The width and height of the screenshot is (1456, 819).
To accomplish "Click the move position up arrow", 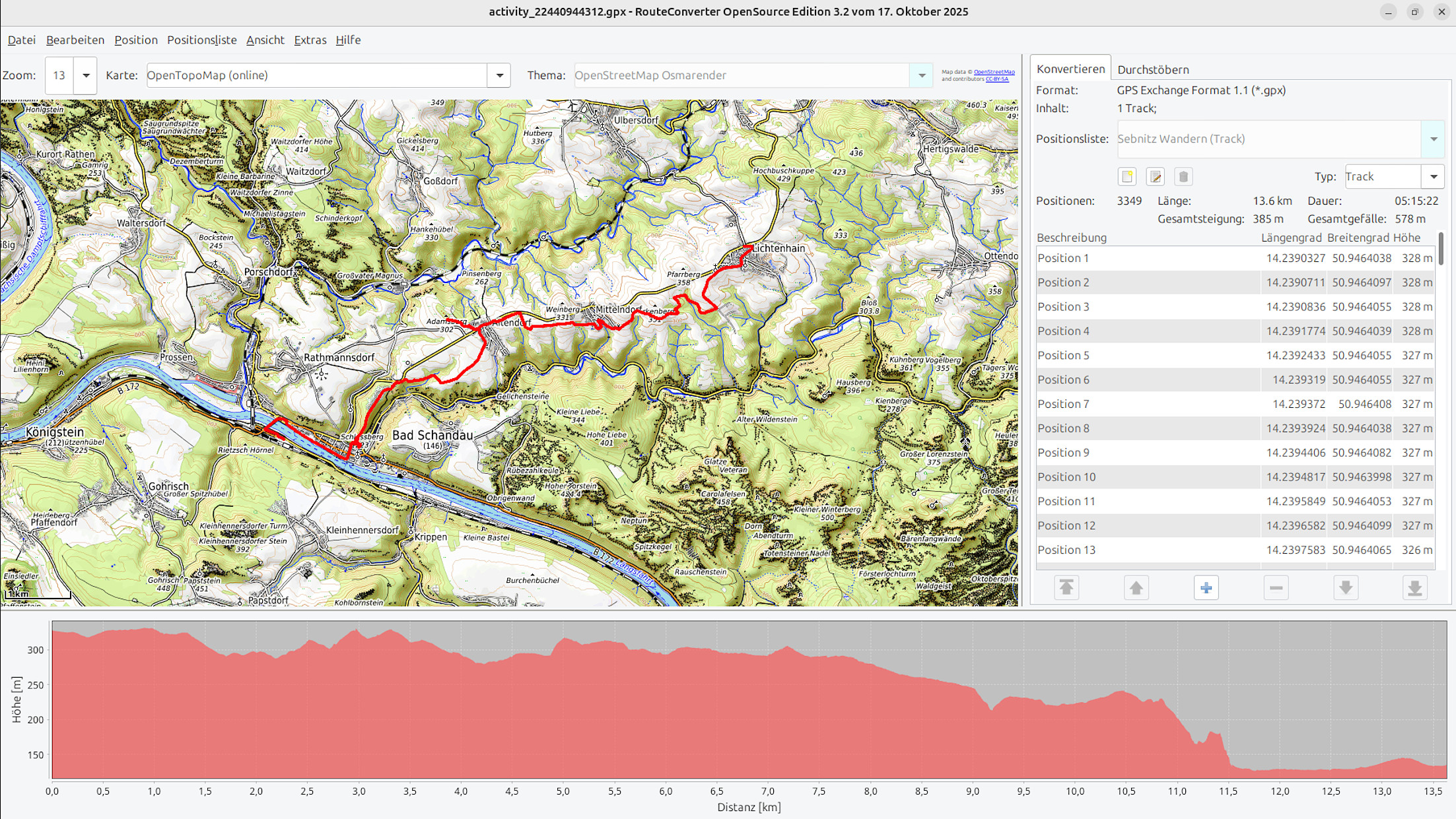I will click(x=1136, y=587).
